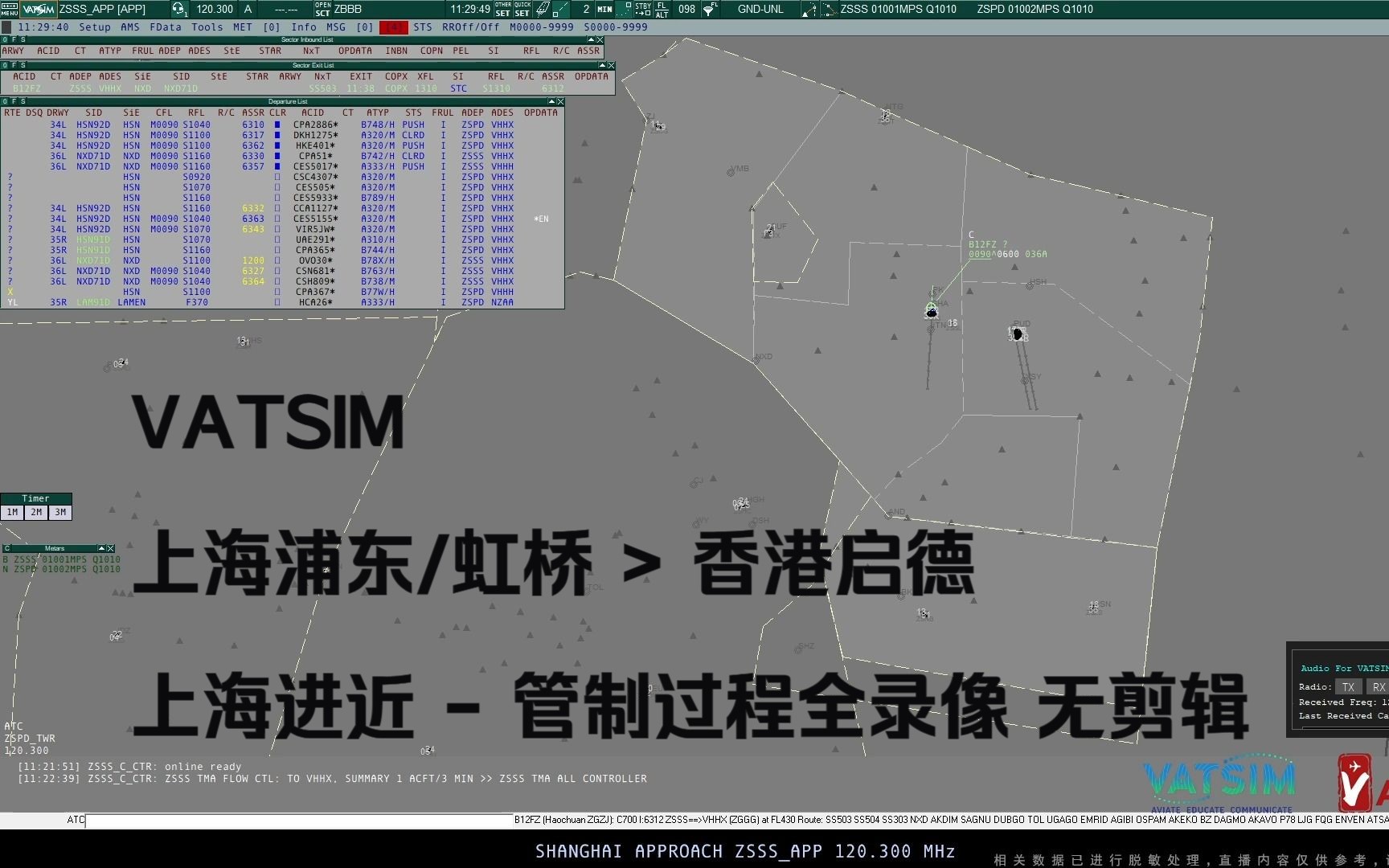Viewport: 1389px width, 868px height.
Task: Collapse the Departure List window
Action: pyautogui.click(x=551, y=102)
